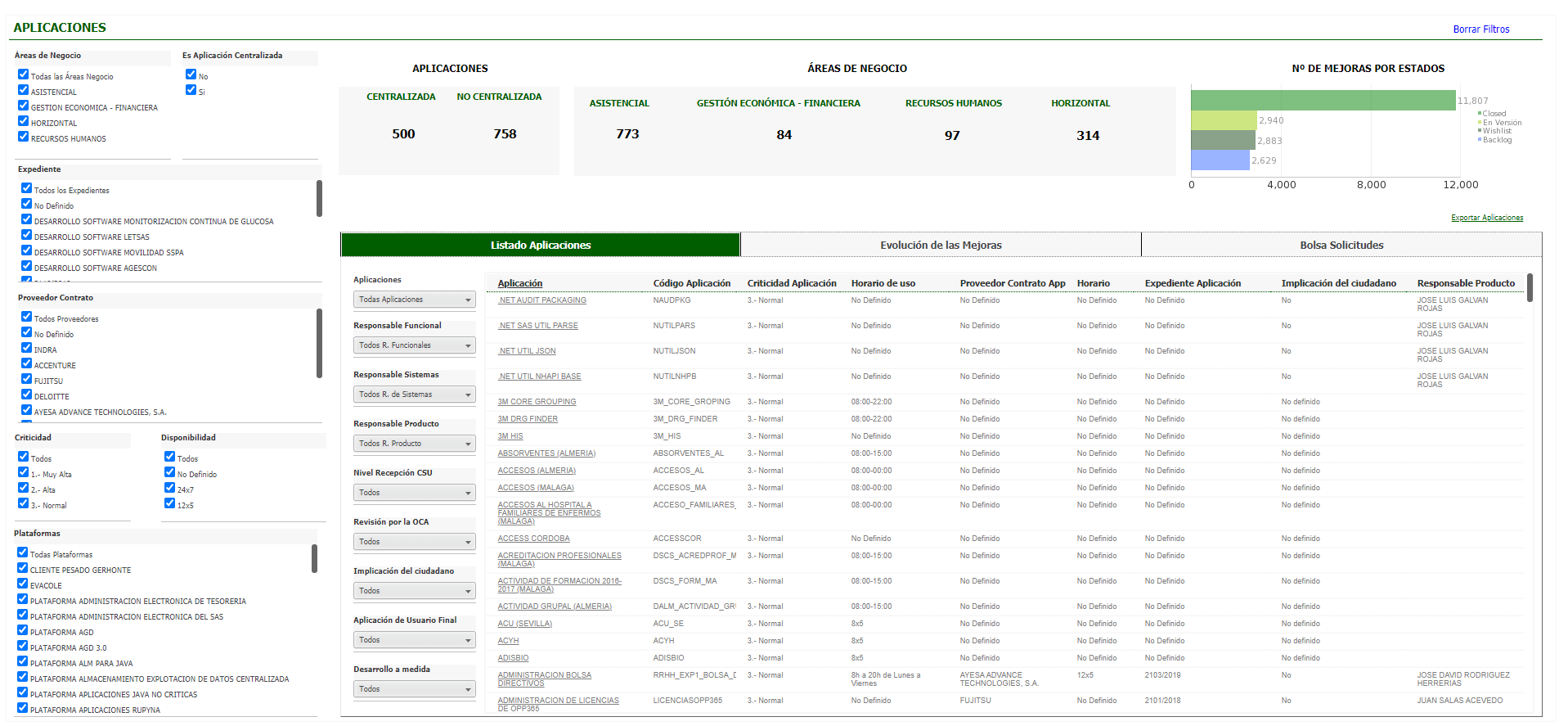
Task: Open the ACU (SEVILLA) application link
Action: 525,624
